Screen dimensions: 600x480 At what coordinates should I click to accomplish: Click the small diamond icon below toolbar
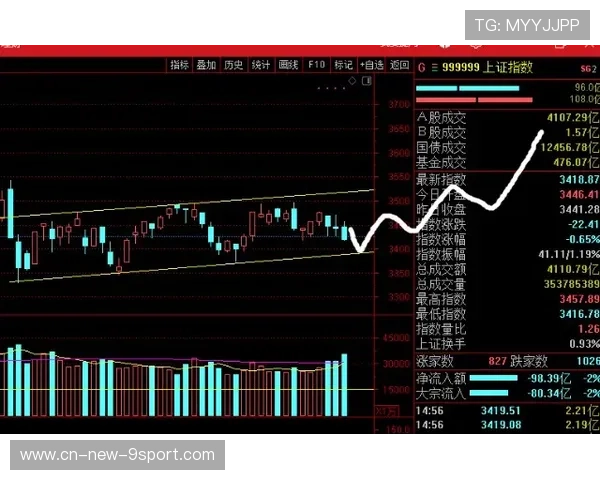click(352, 79)
